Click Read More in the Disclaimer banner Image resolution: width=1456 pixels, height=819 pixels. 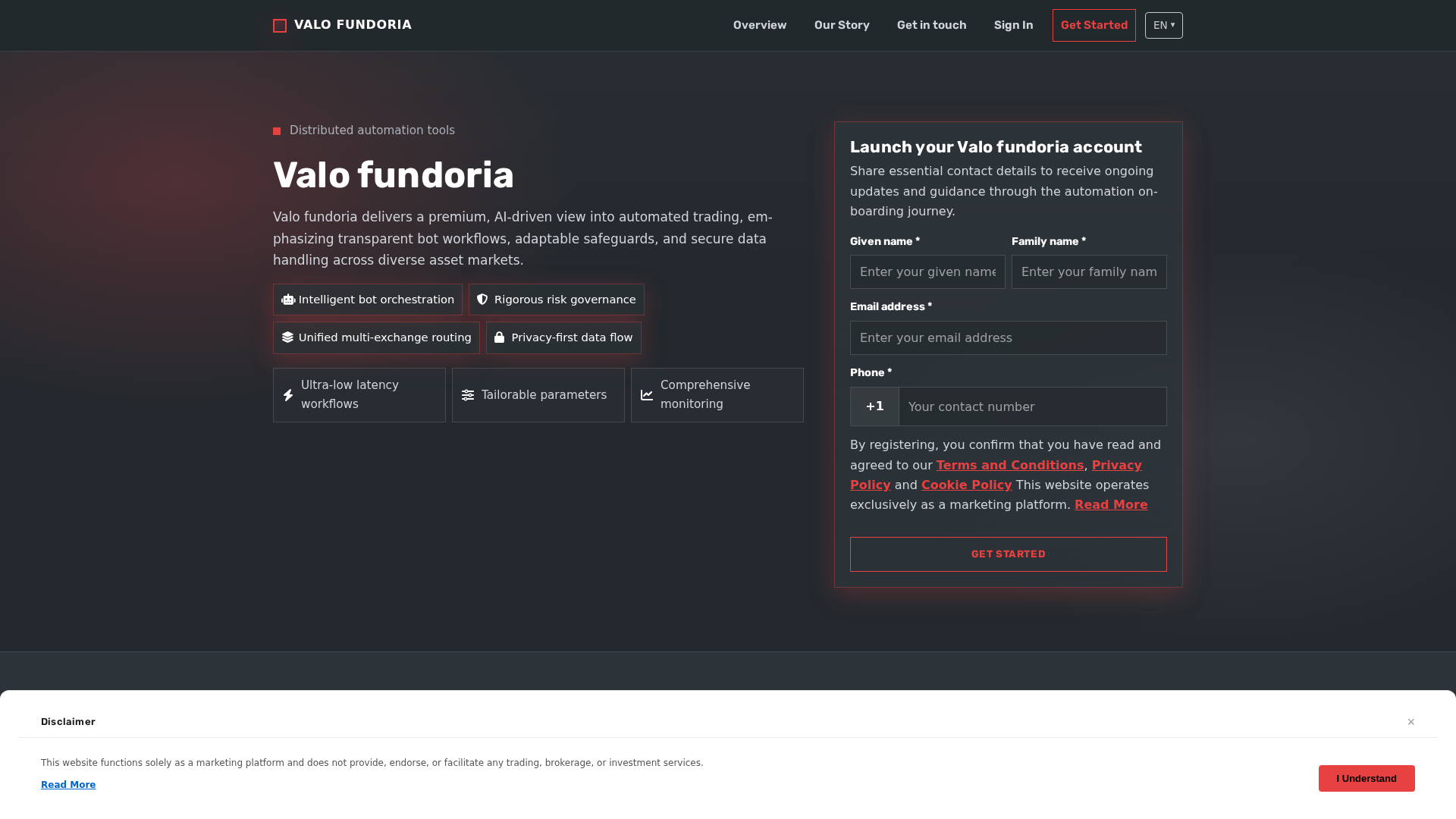pos(68,785)
